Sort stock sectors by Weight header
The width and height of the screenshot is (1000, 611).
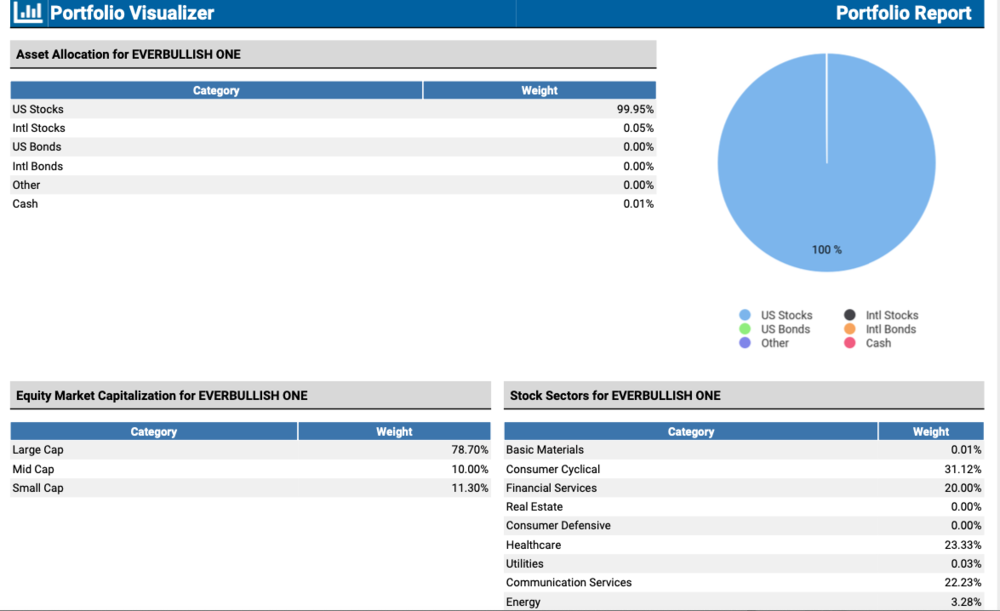pos(930,432)
